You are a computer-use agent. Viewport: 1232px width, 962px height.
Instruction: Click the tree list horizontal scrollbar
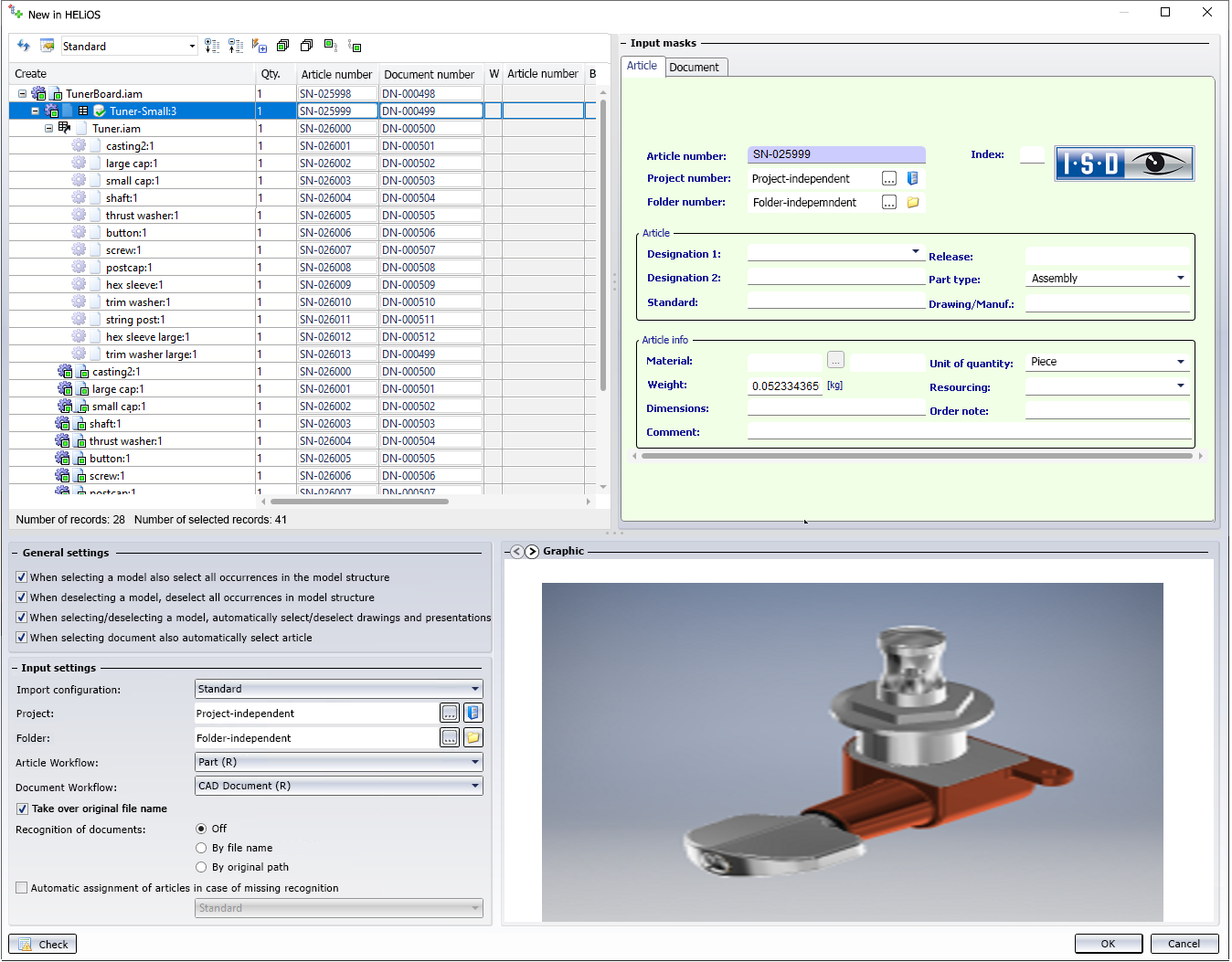tap(359, 501)
